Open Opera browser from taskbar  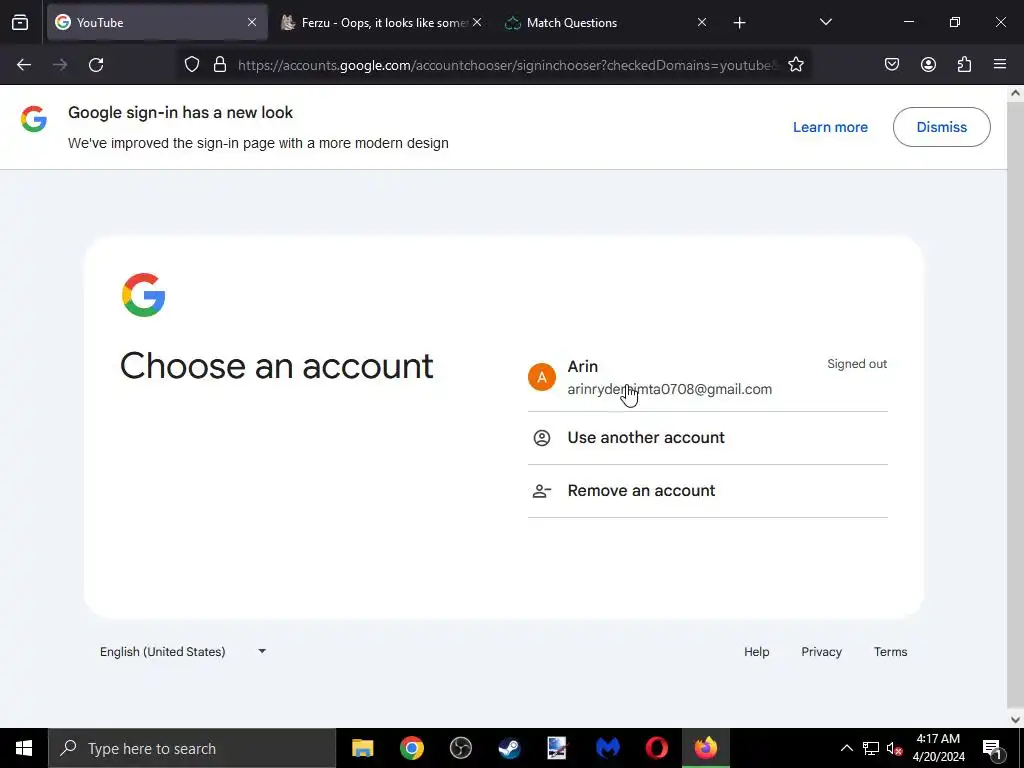pos(656,748)
